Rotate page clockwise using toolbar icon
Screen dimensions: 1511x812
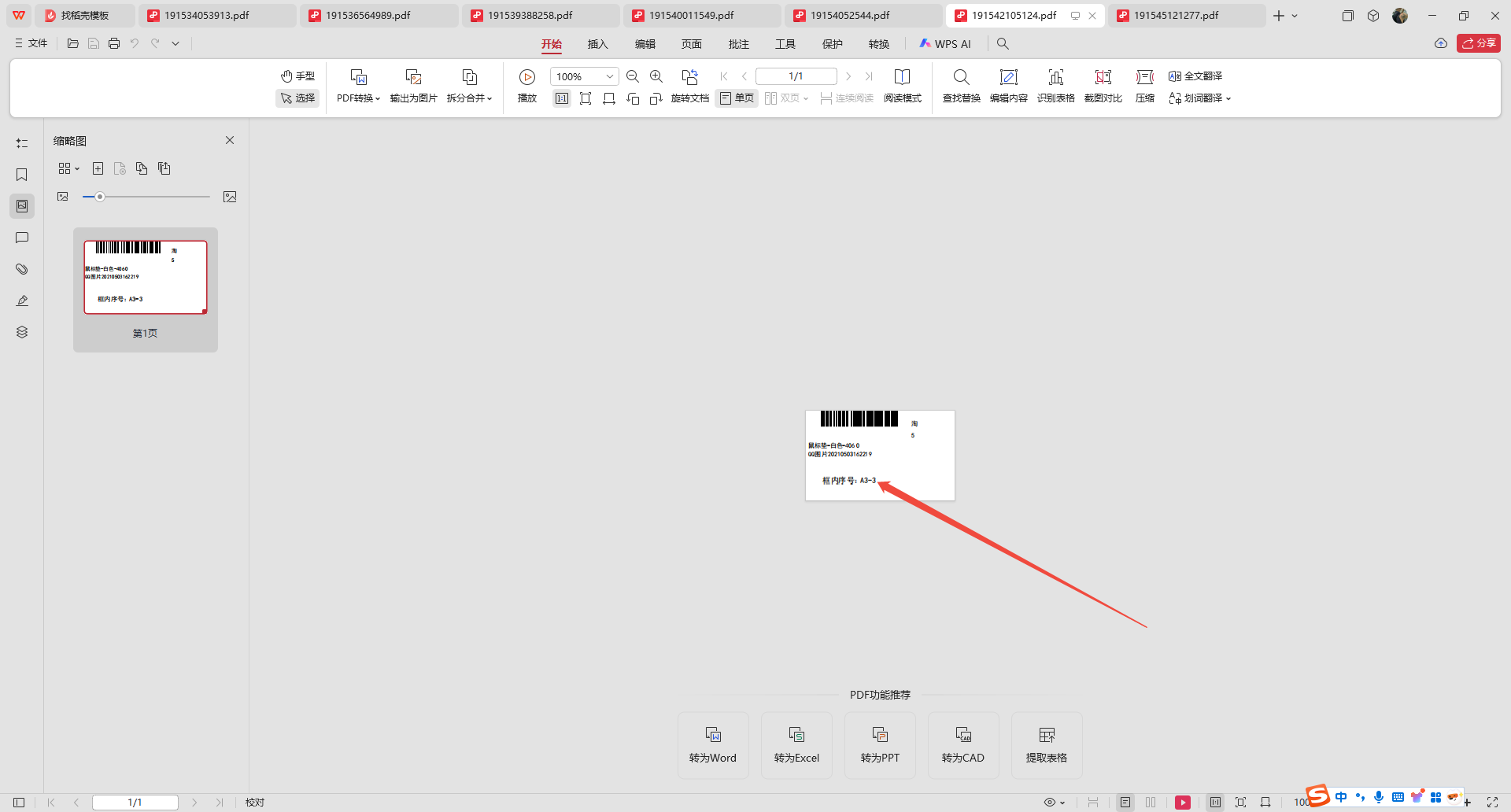(656, 98)
